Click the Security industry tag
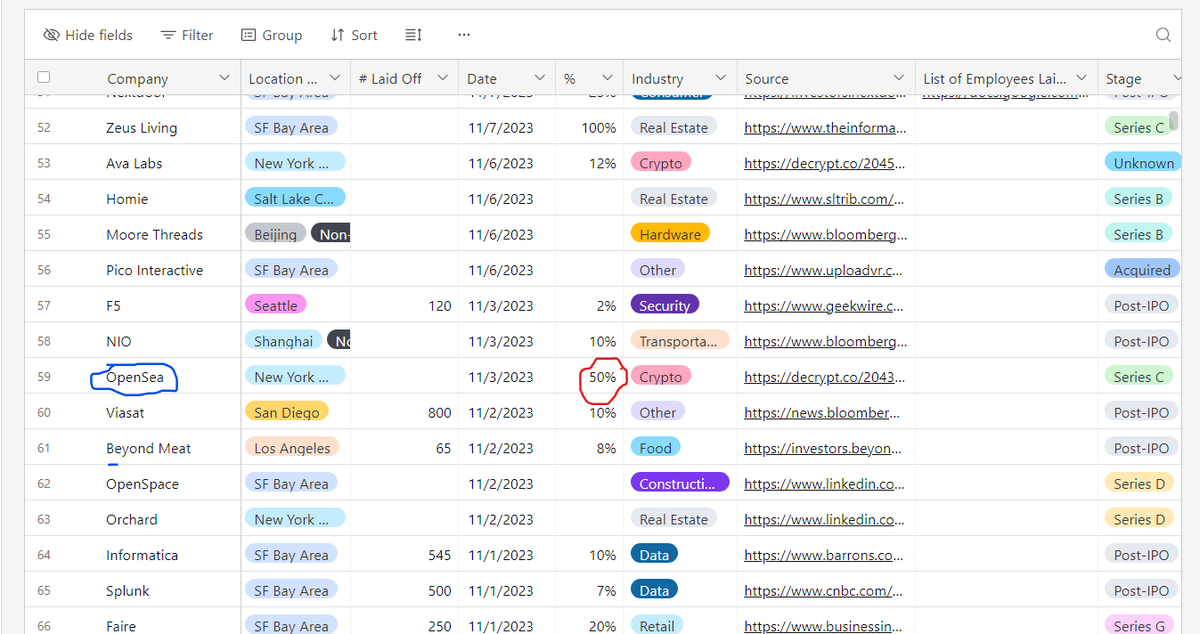This screenshot has height=634, width=1200. (x=664, y=306)
